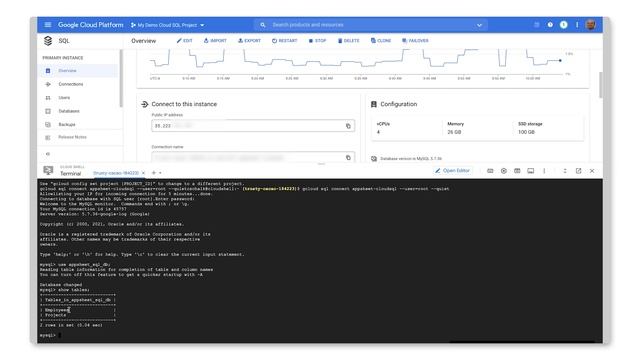Click the Google Cloud Platform logo text
Screen dimensions: 640x360
91,25
